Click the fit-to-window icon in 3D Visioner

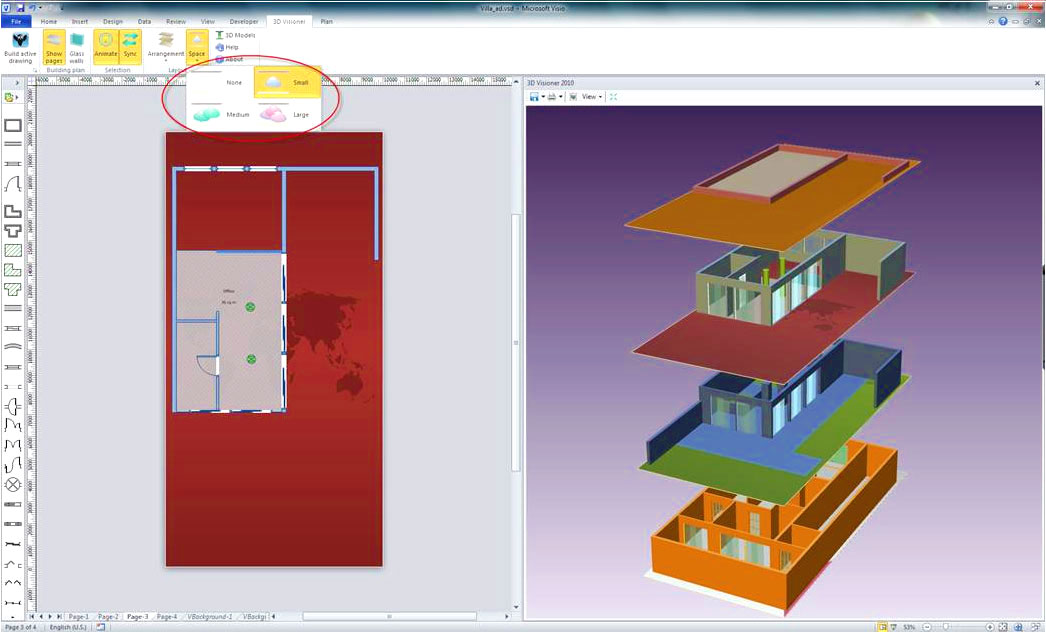click(x=613, y=97)
